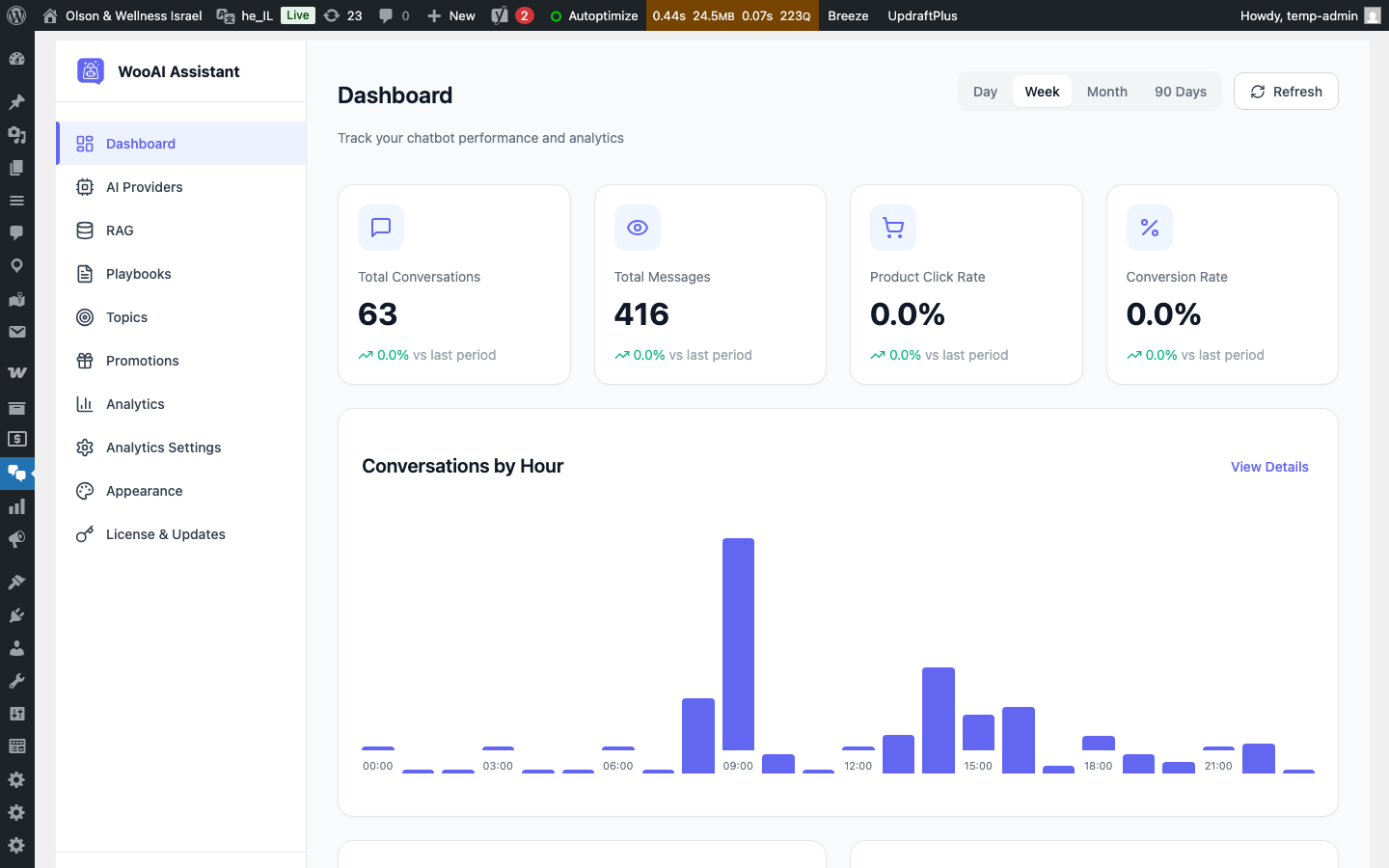The height and width of the screenshot is (868, 1389).
Task: Open the Playbooks menu item
Action: click(x=136, y=273)
